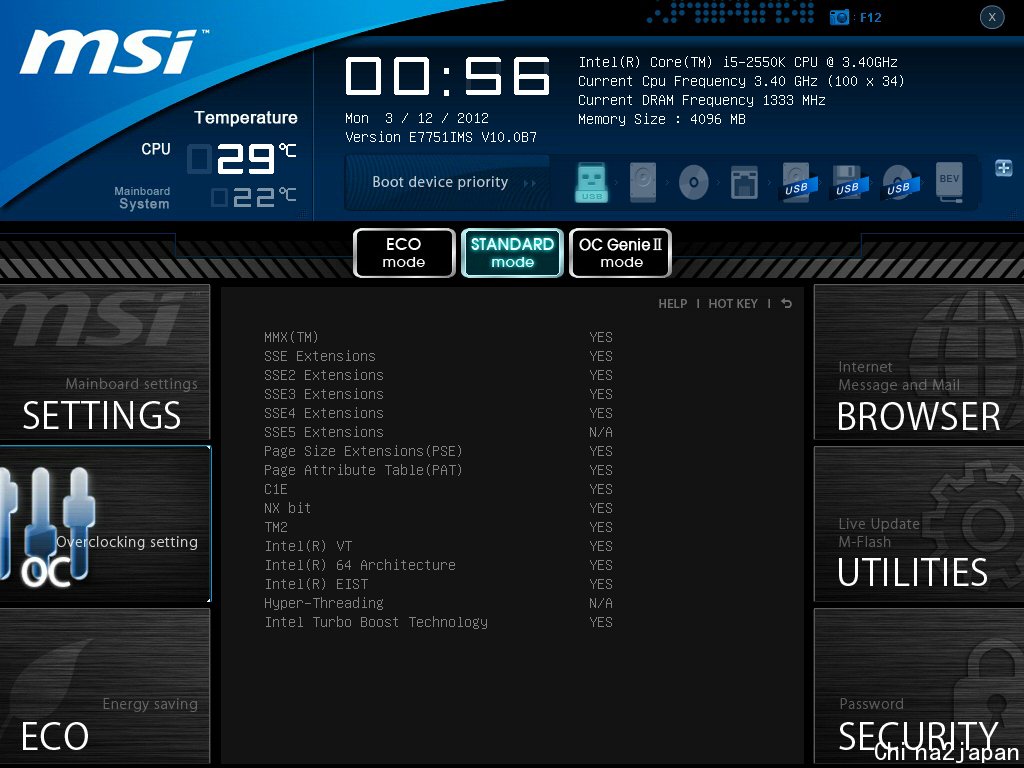Click the TM2 row
The width and height of the screenshot is (1024, 768).
point(438,527)
